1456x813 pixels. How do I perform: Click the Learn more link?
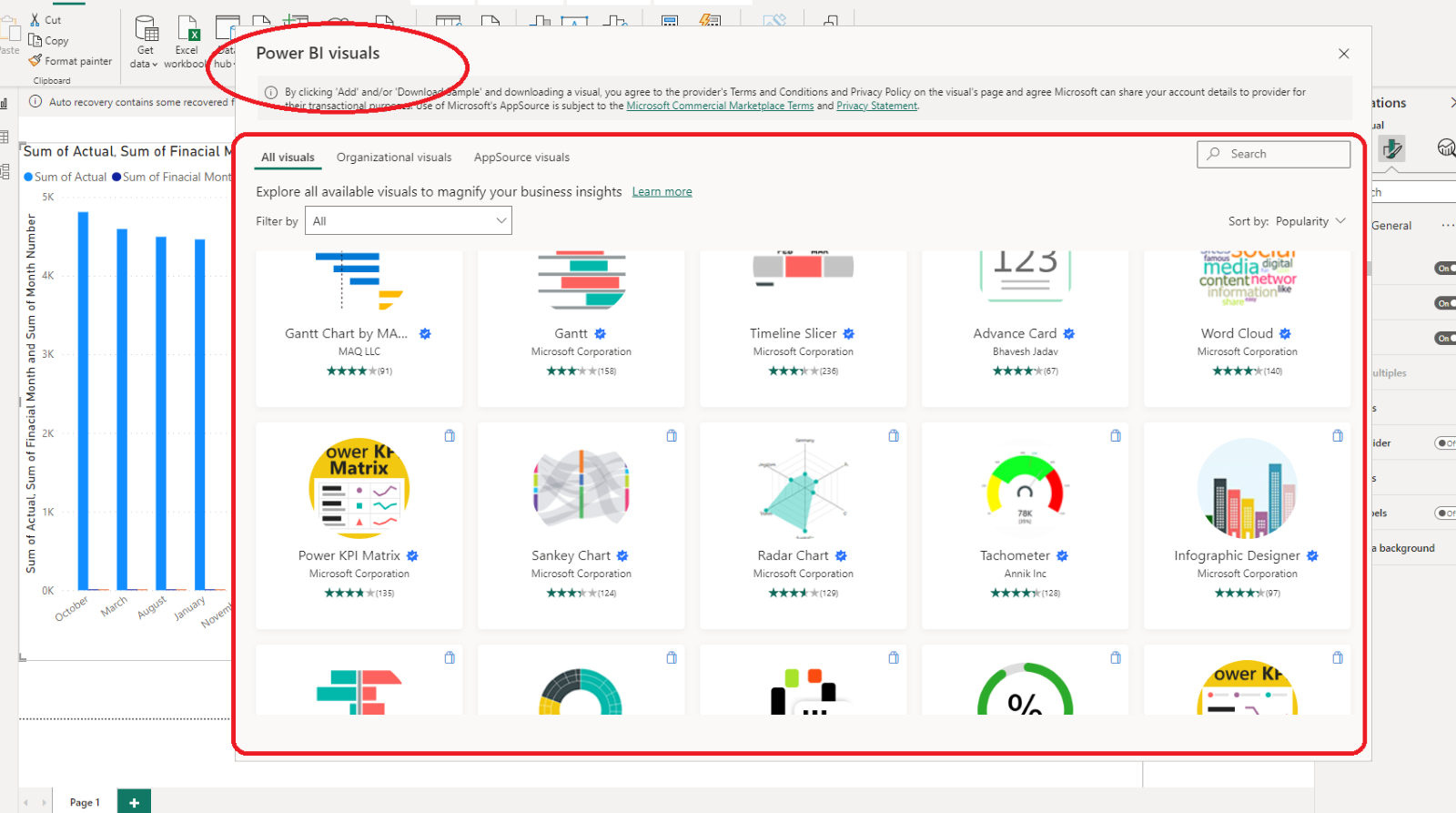[662, 192]
